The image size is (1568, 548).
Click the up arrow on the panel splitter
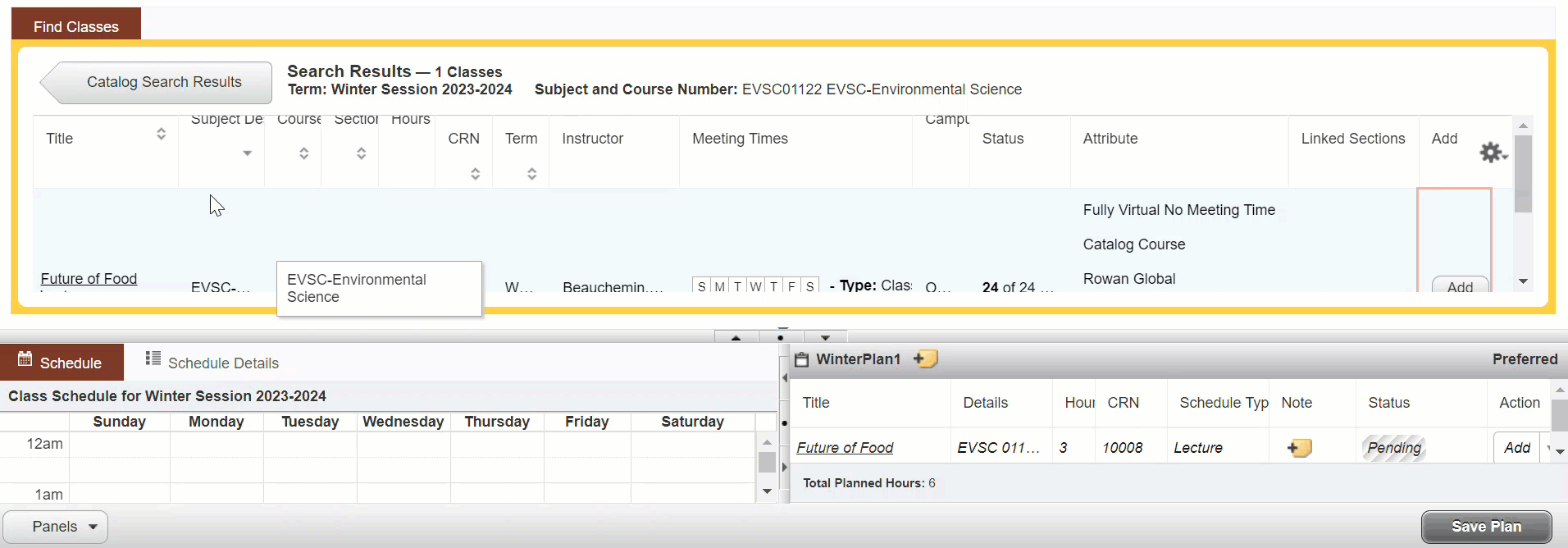point(736,337)
